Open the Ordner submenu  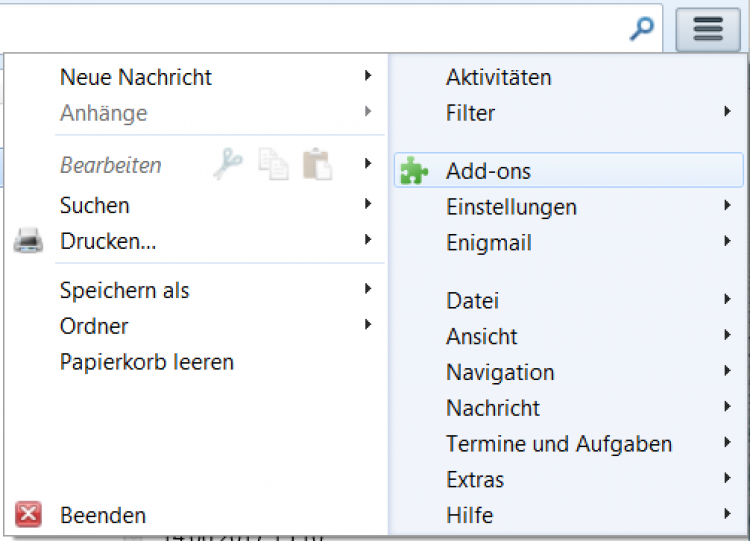tap(94, 325)
